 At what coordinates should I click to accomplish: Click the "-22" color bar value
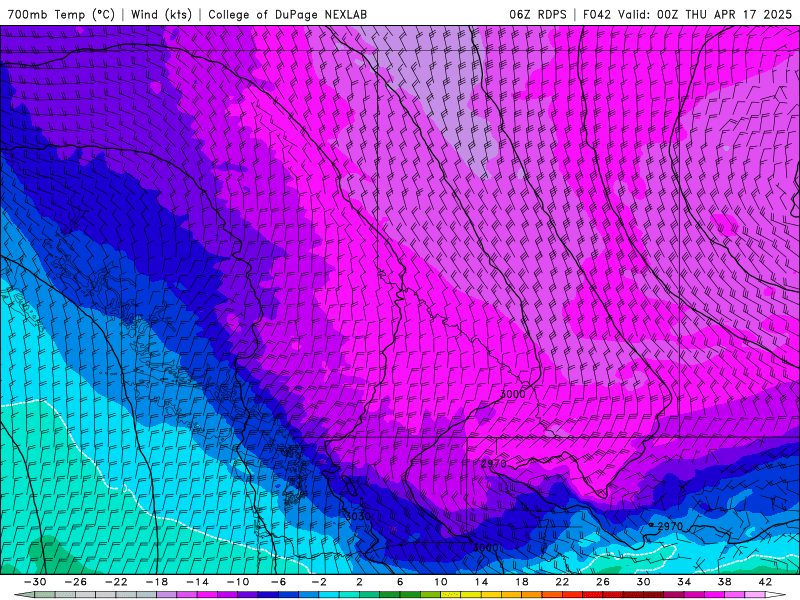point(116,582)
